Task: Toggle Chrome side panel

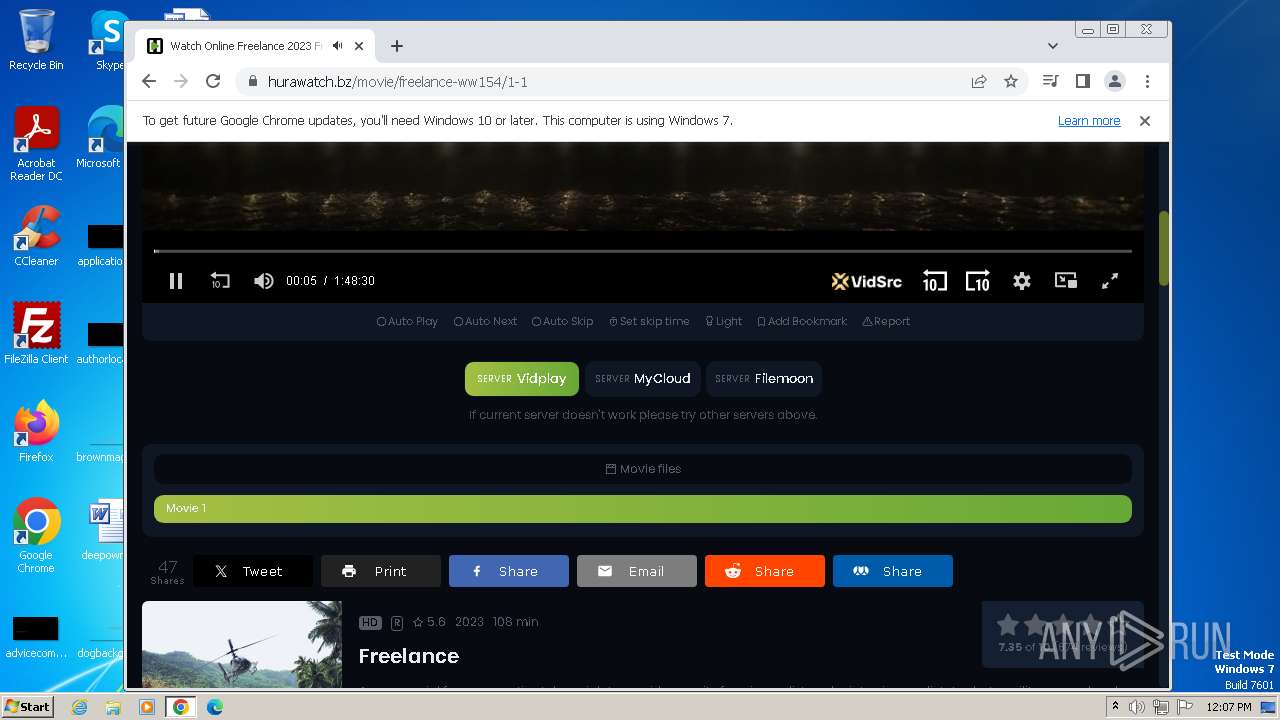Action: pyautogui.click(x=1083, y=81)
